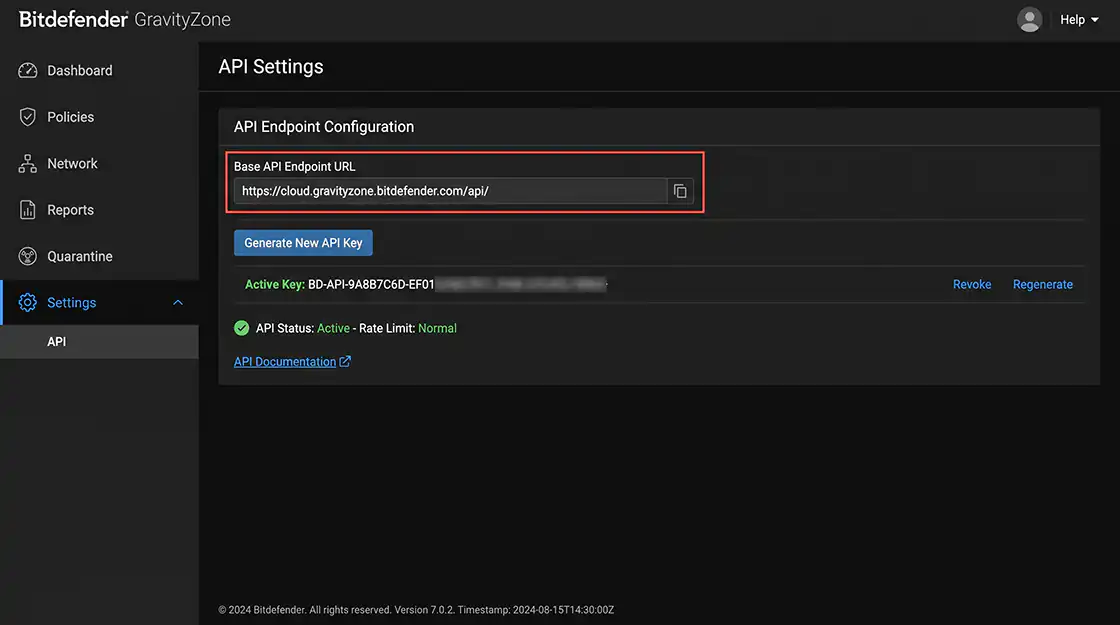Open the API Documentation link
1120x625 pixels.
pos(285,361)
